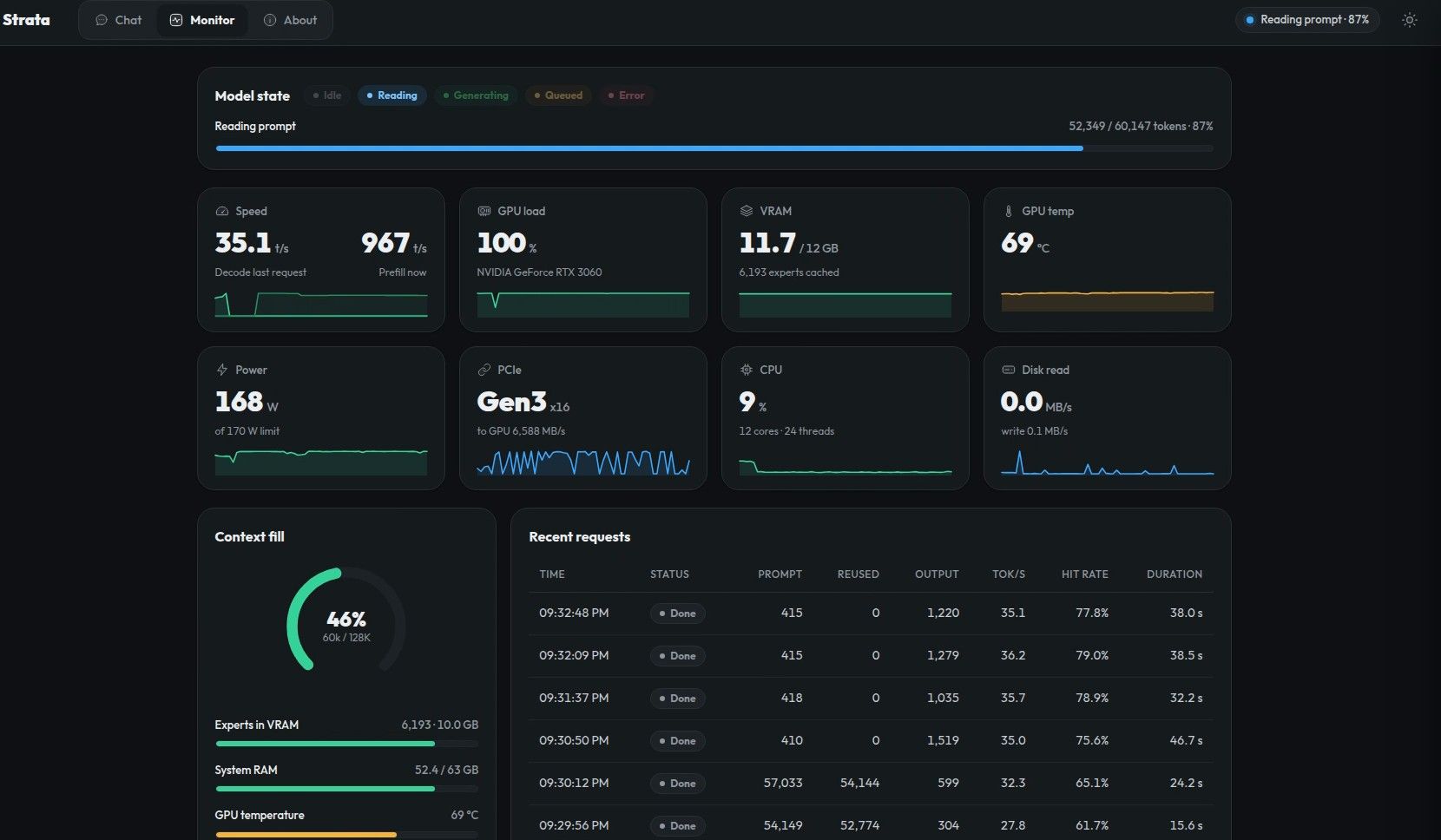The image size is (1441, 840).
Task: Click the TOK/S column header
Action: [1009, 574]
